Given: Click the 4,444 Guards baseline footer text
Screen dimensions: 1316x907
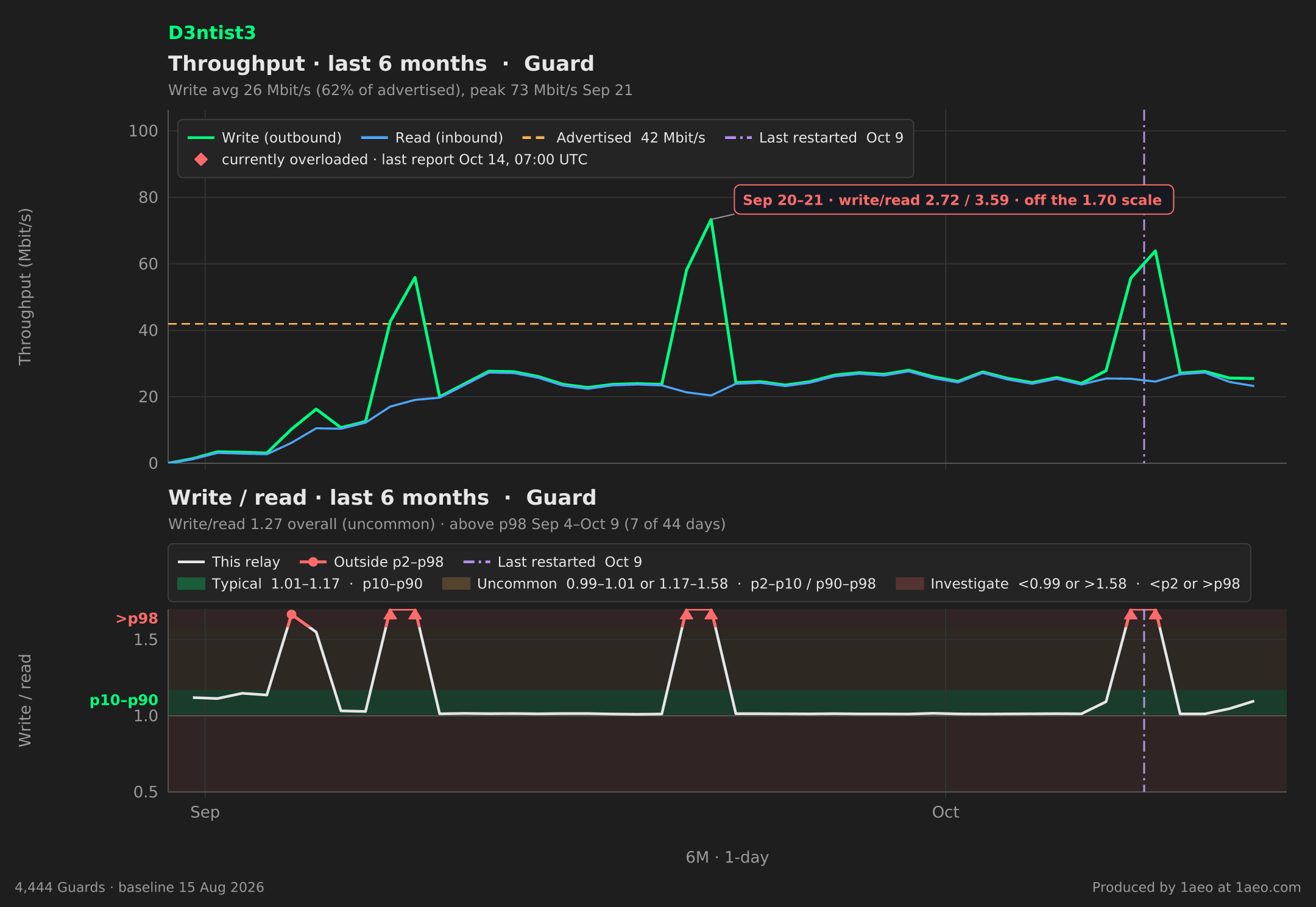Looking at the screenshot, I should (140, 887).
